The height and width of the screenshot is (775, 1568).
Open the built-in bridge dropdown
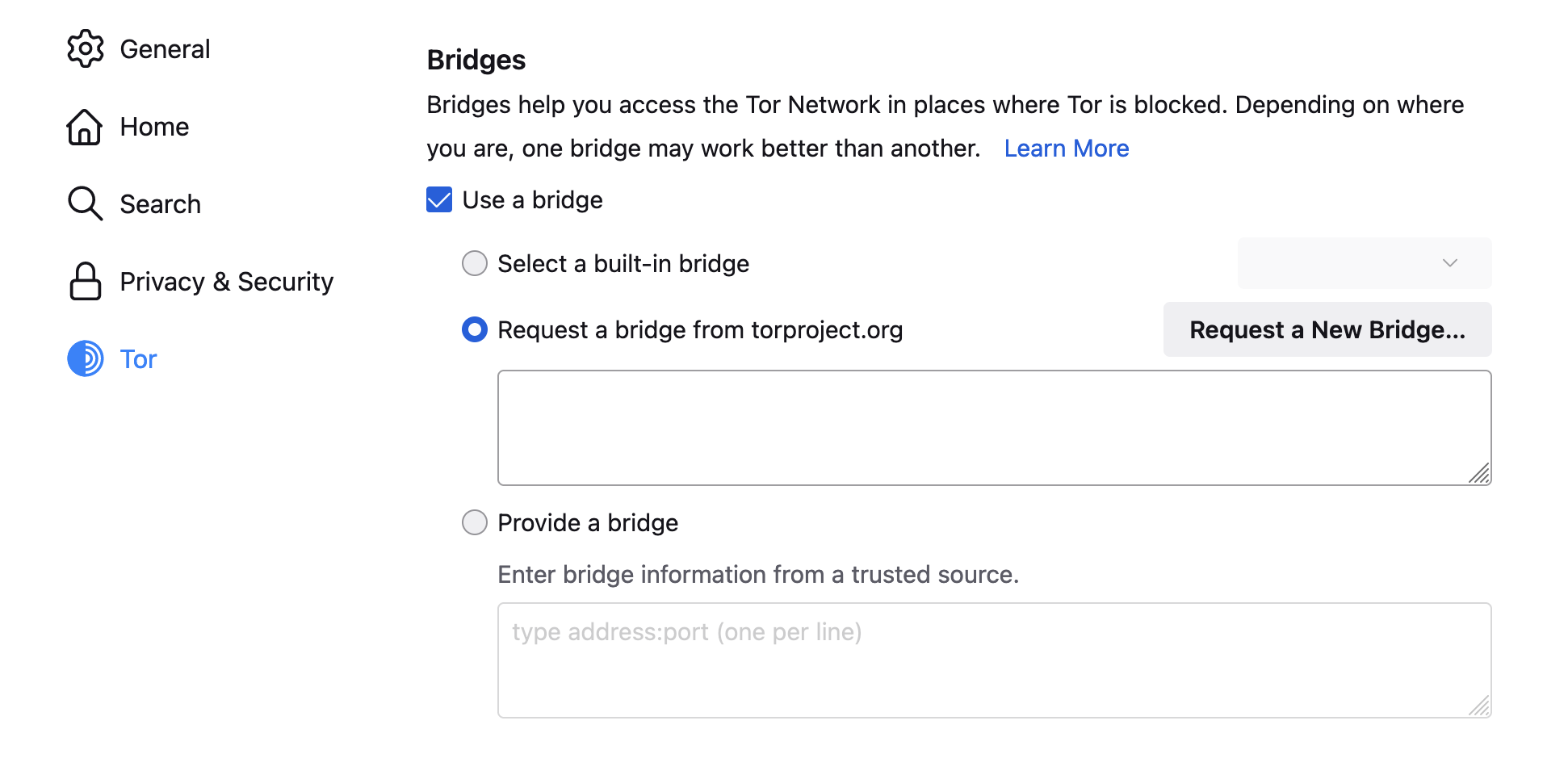coord(1364,263)
